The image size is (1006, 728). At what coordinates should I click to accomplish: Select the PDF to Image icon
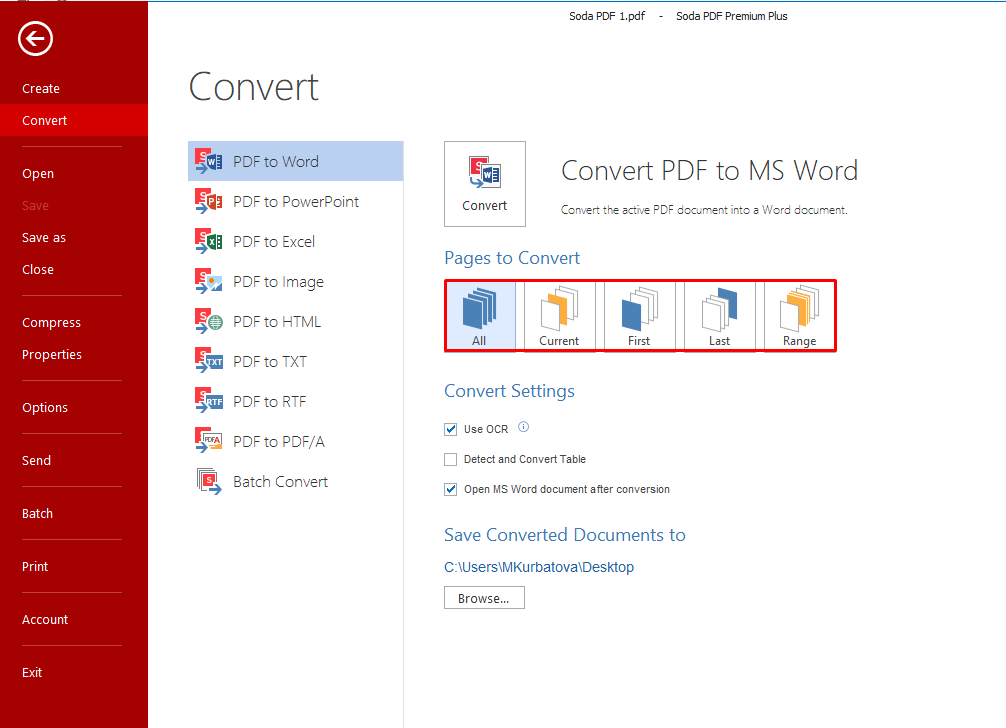click(x=209, y=282)
